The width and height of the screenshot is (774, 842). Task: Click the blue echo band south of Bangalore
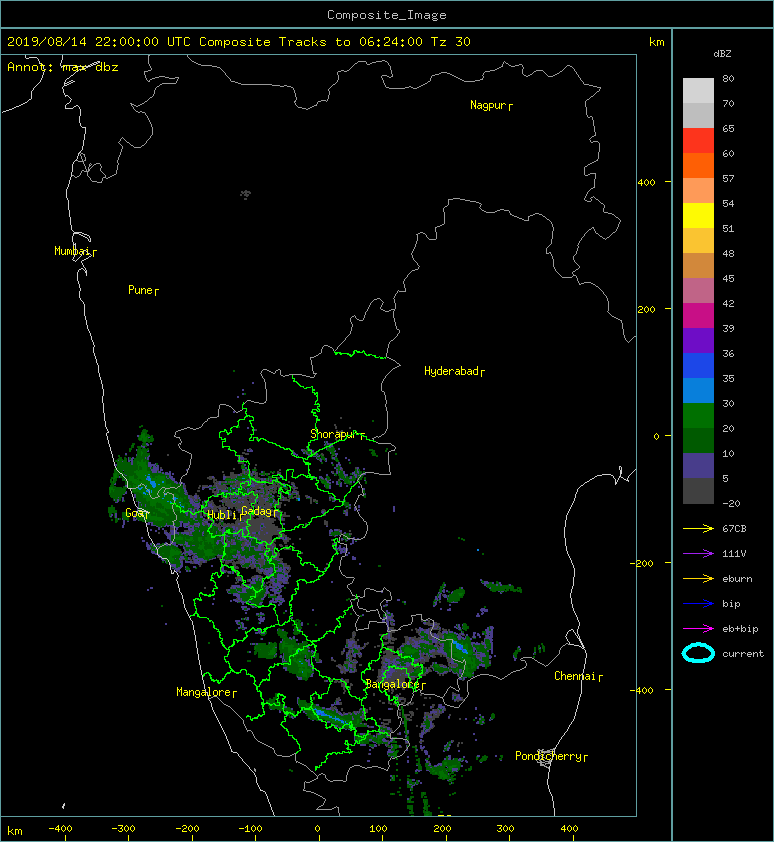point(329,716)
